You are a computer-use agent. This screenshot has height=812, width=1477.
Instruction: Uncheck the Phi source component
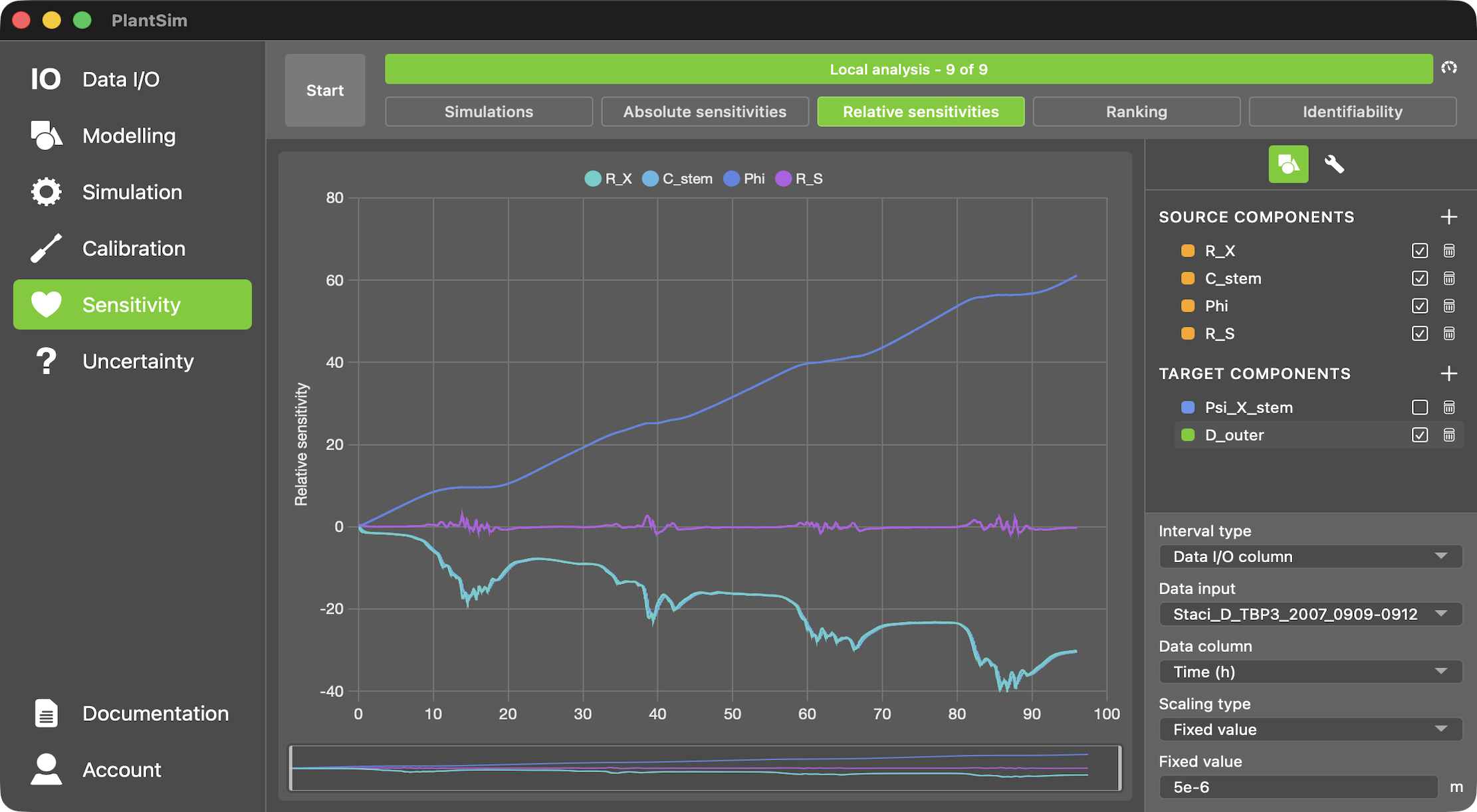(1419, 306)
